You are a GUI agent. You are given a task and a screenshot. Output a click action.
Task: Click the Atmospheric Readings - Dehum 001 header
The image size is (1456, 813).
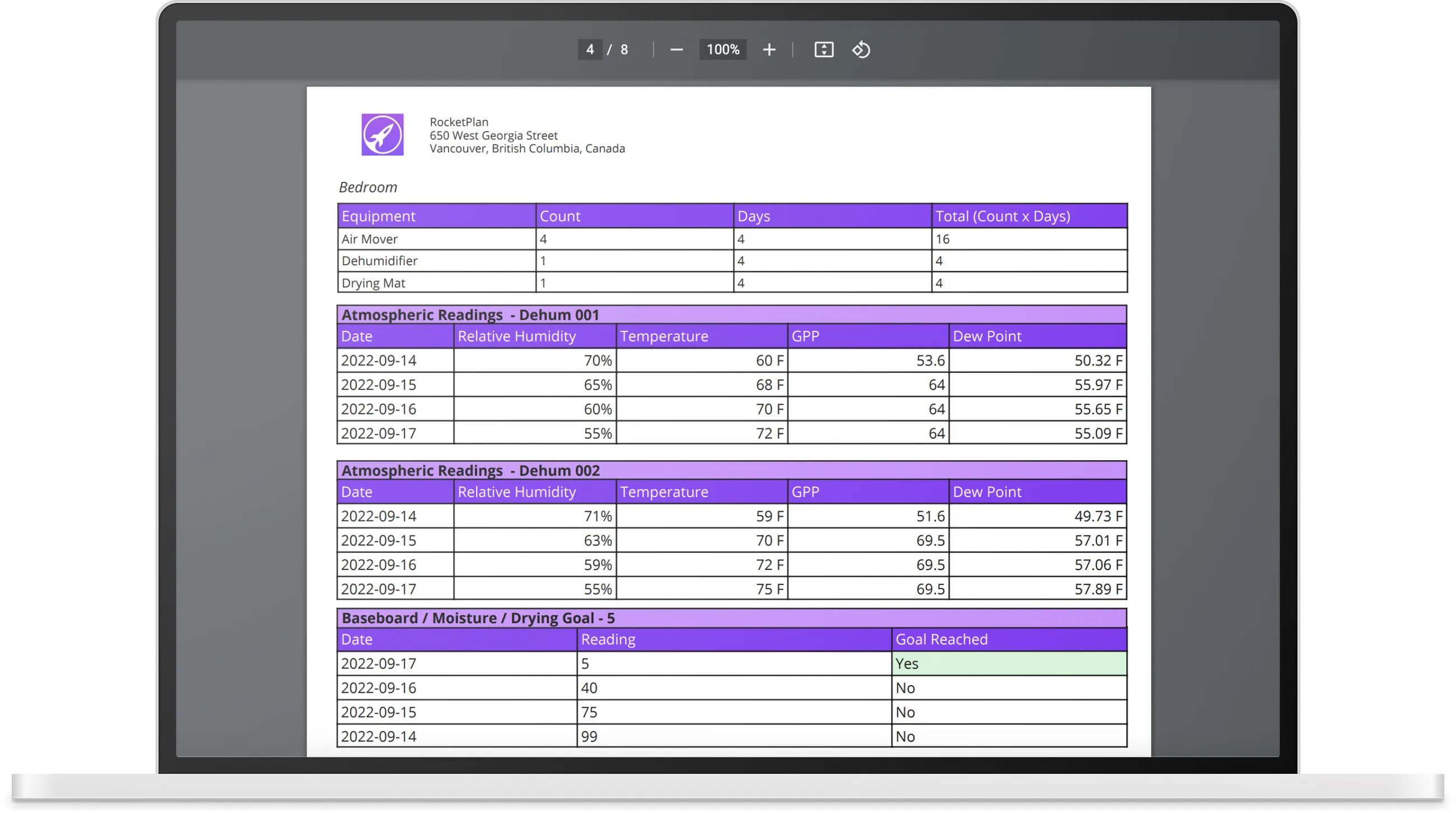(470, 315)
